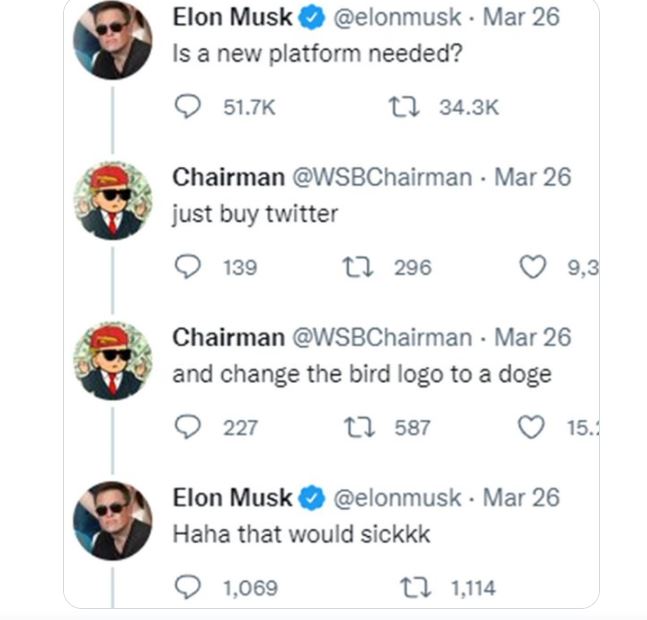The height and width of the screenshot is (620, 647).
Task: Reply to the "change the bird logo" tweet
Action: tap(188, 427)
